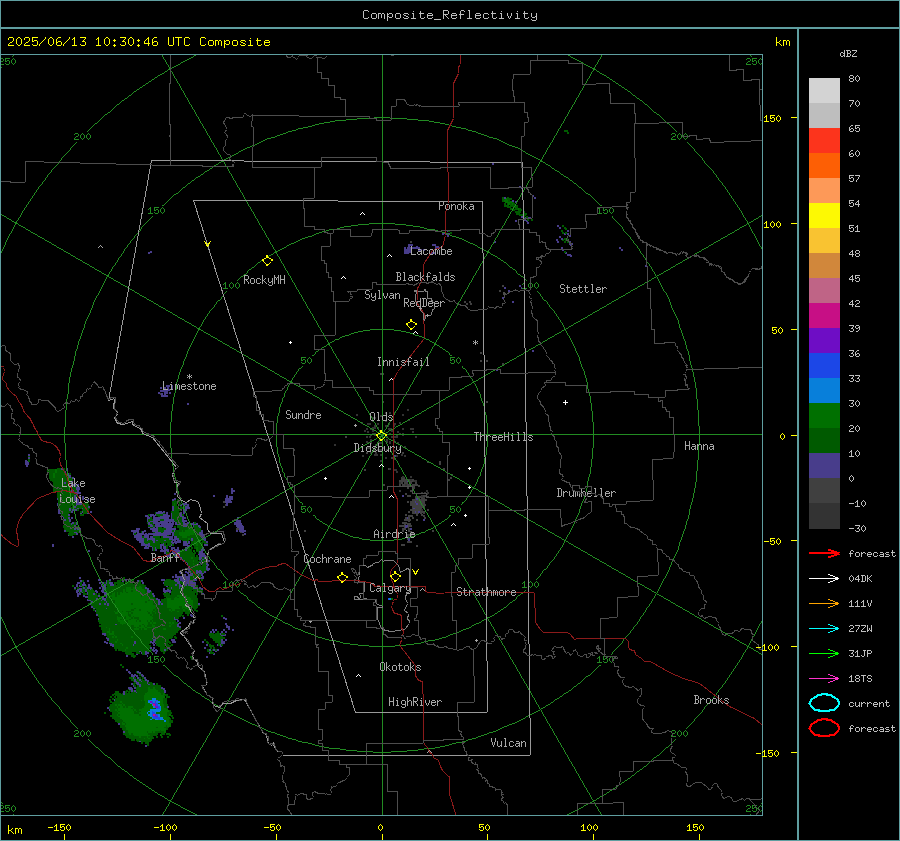The width and height of the screenshot is (900, 841).
Task: Click the yellow diamond marker near Cochrane
Action: (342, 577)
